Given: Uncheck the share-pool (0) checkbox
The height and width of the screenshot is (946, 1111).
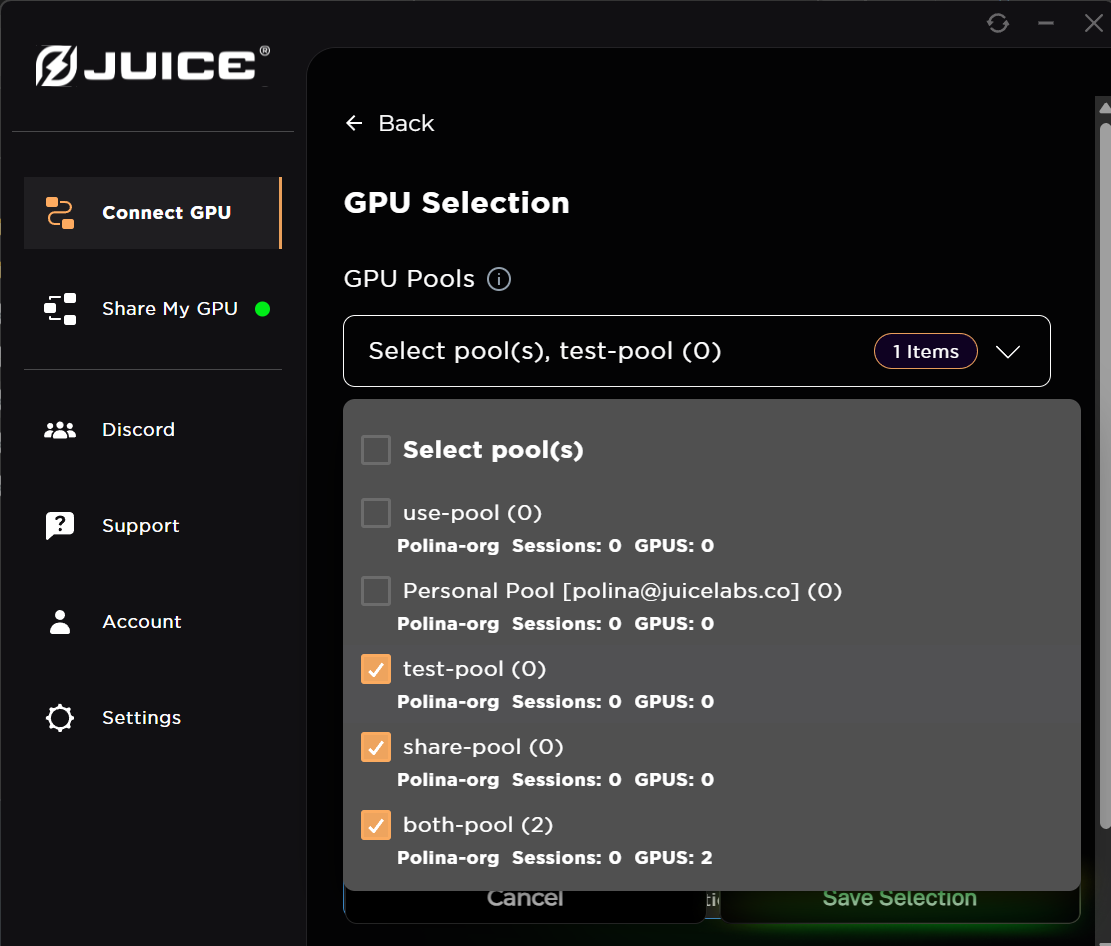Looking at the screenshot, I should [x=376, y=747].
